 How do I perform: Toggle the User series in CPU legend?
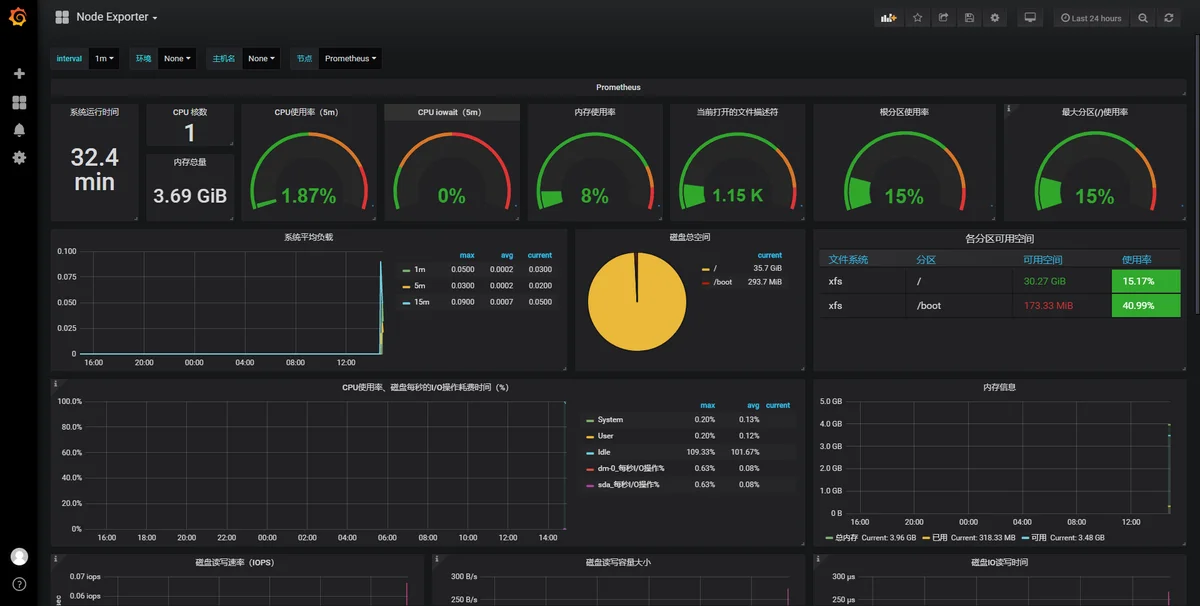(x=605, y=436)
